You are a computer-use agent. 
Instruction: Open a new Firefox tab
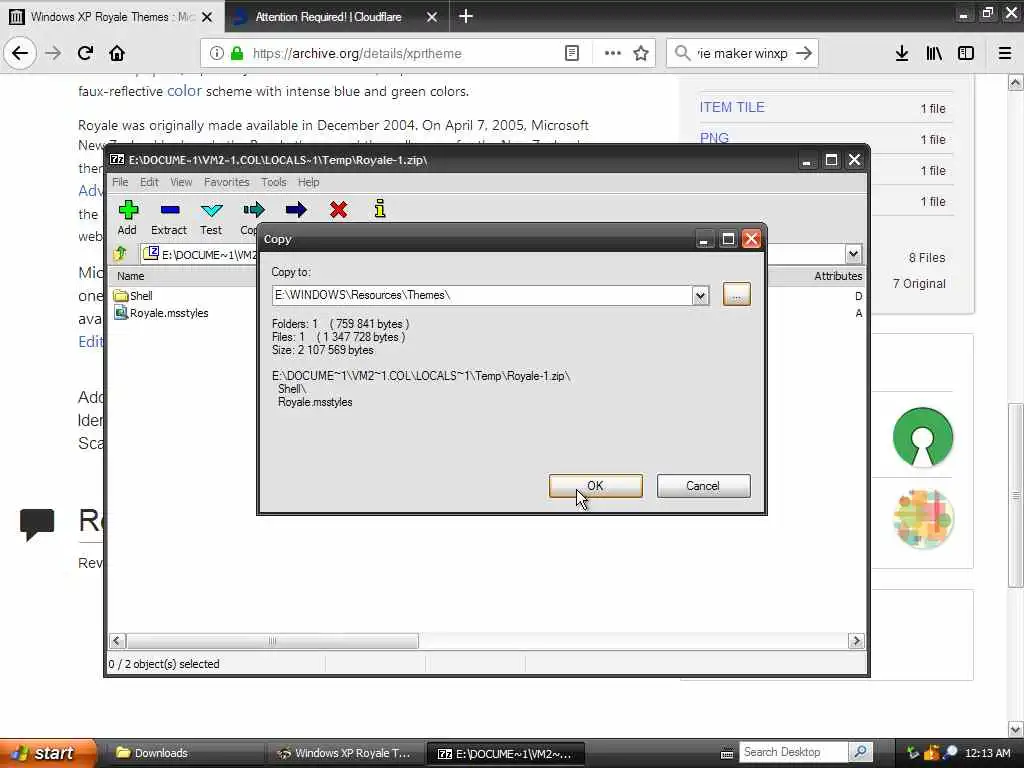pos(466,16)
